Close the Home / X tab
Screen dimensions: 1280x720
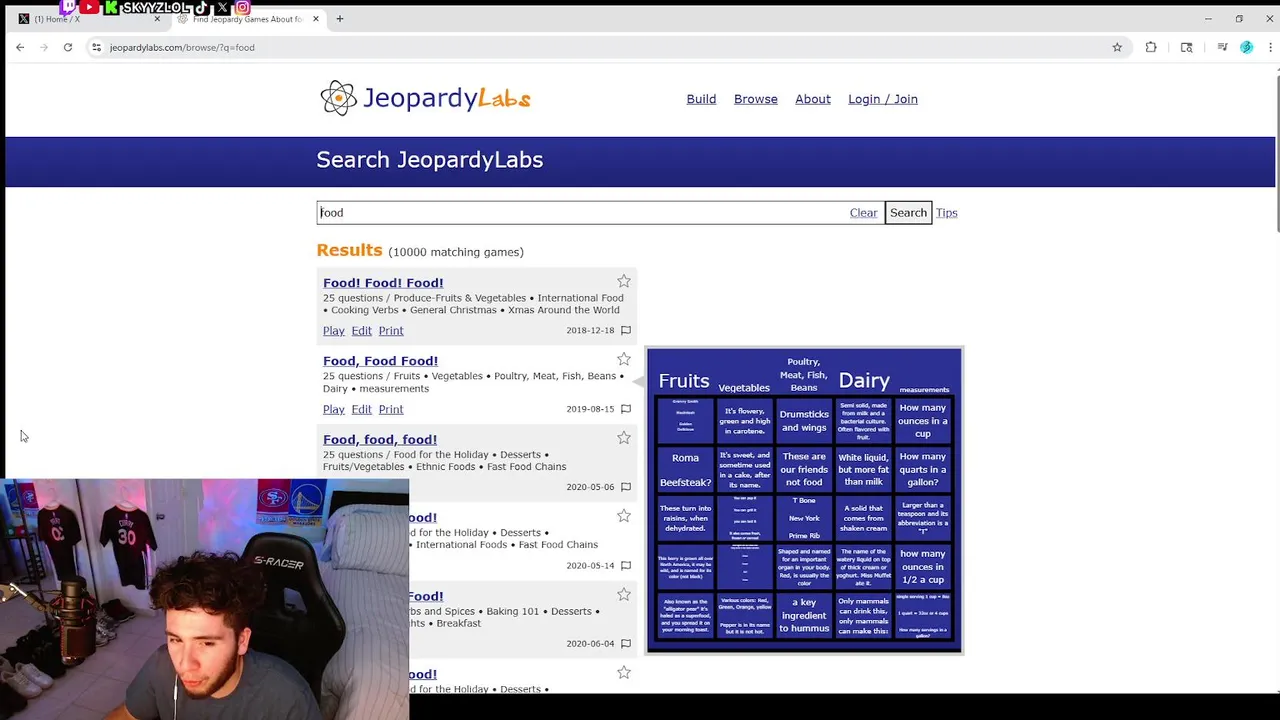157,18
